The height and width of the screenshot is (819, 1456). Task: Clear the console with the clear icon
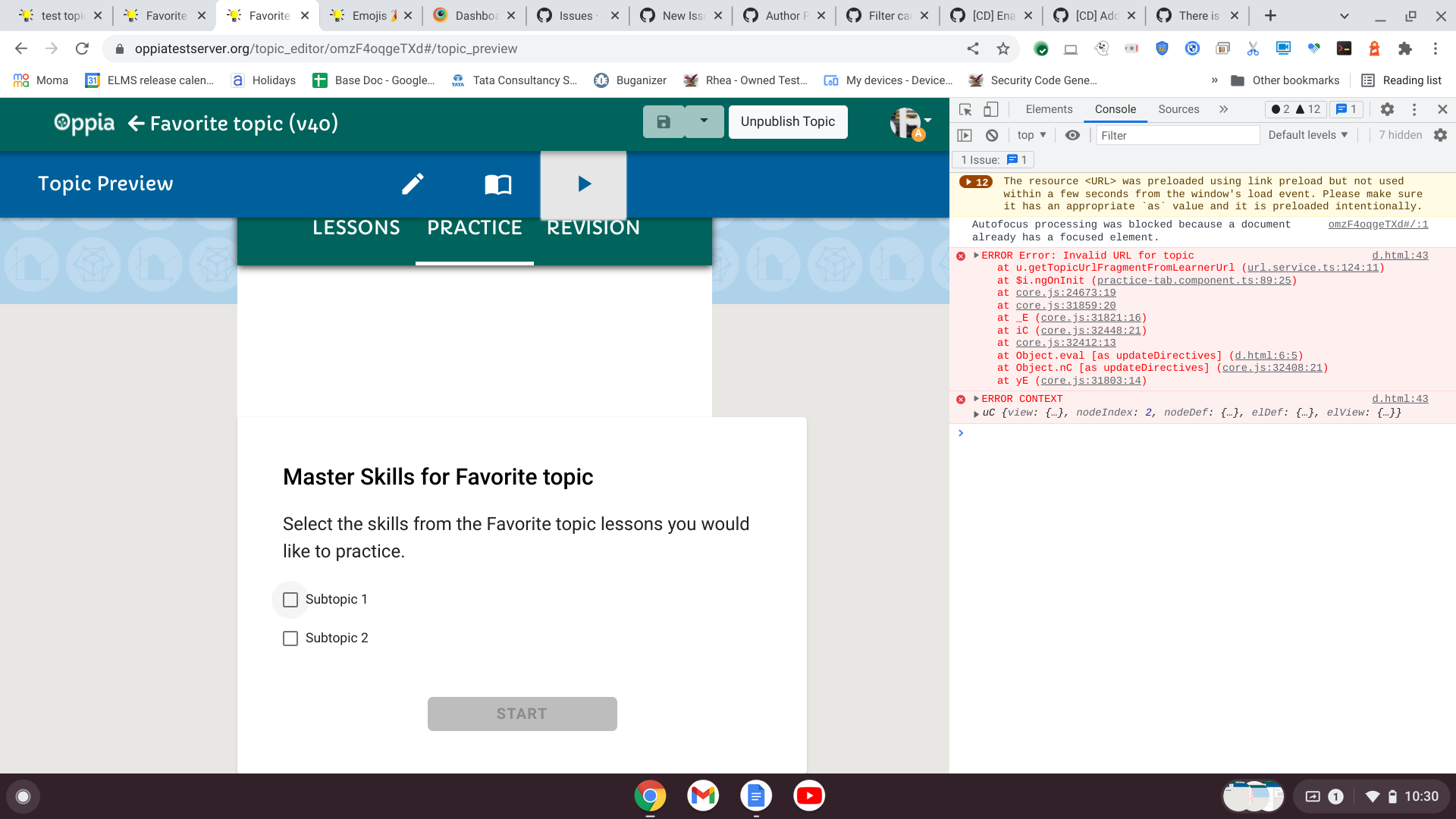[992, 135]
